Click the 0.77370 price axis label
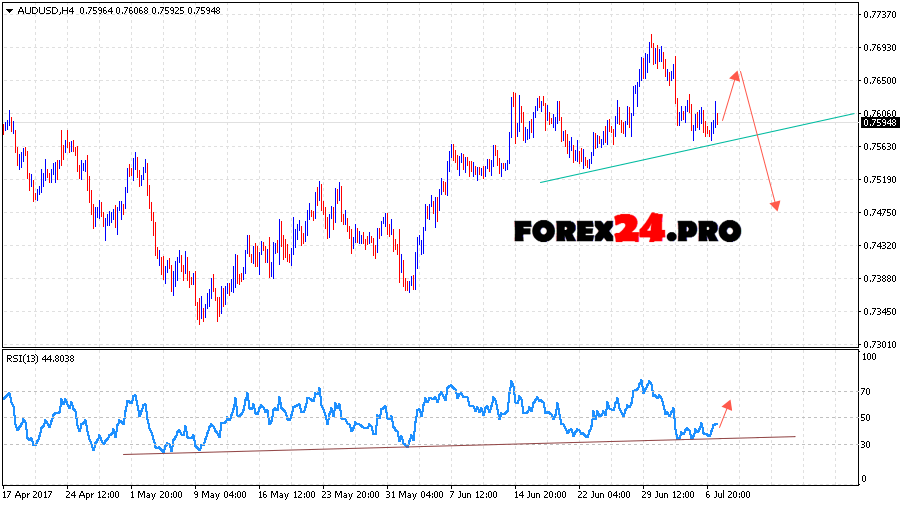This screenshot has height=506, width=901. 880,15
